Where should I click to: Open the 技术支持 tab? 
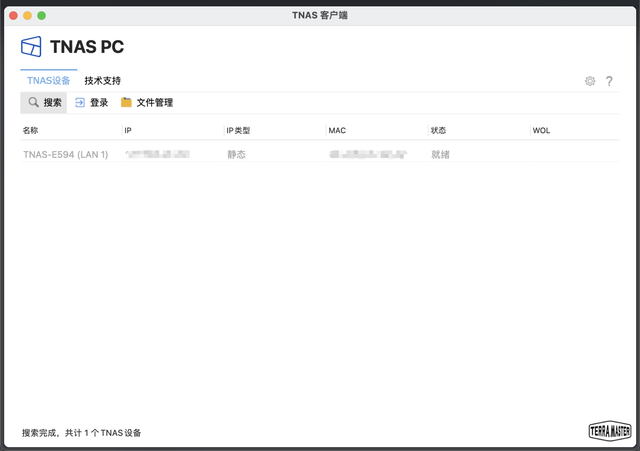click(x=102, y=80)
